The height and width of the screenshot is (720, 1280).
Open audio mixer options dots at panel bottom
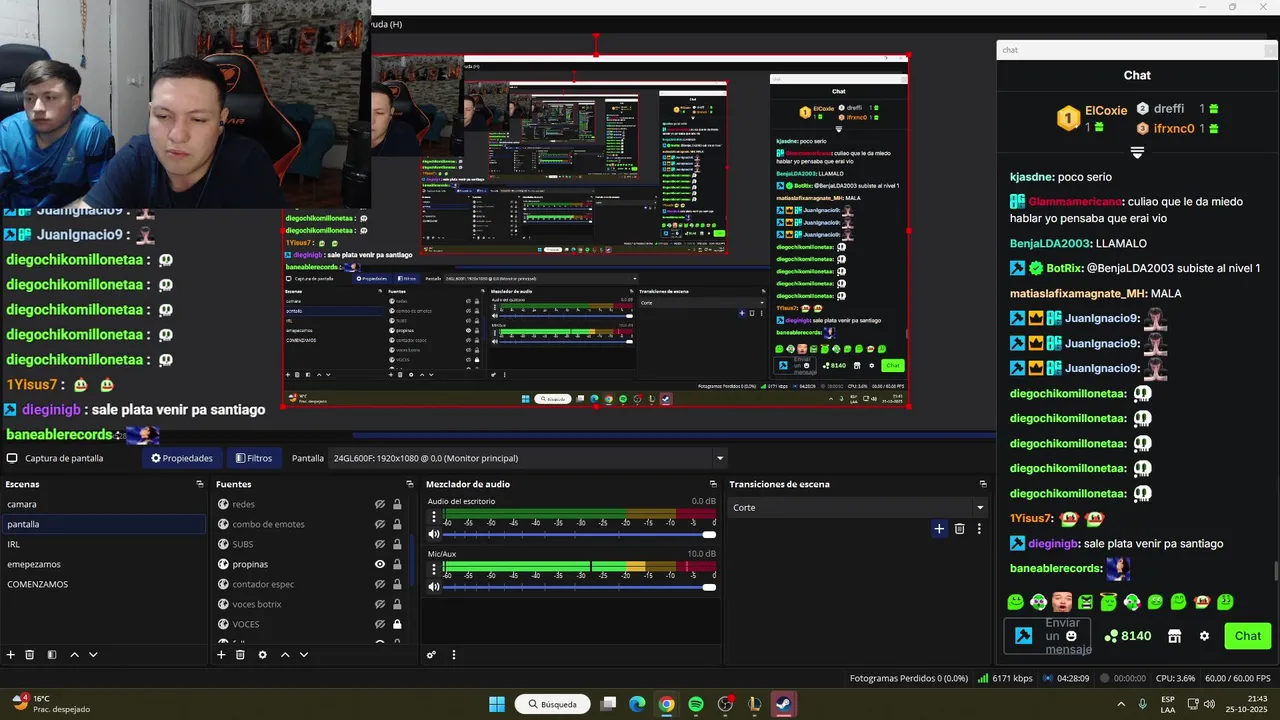click(453, 655)
